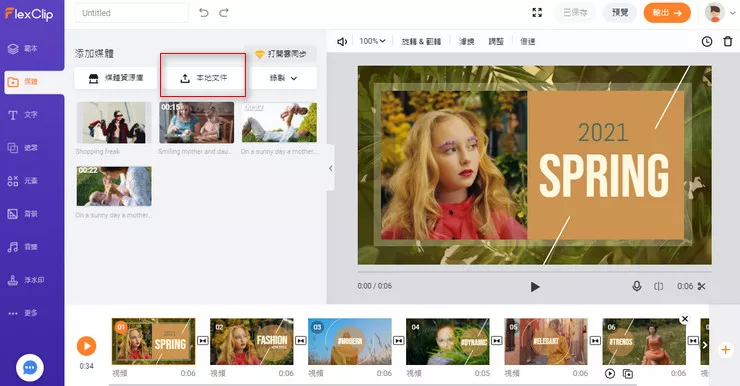Open the 背景 background panel
The height and width of the screenshot is (386, 740).
tap(23, 214)
